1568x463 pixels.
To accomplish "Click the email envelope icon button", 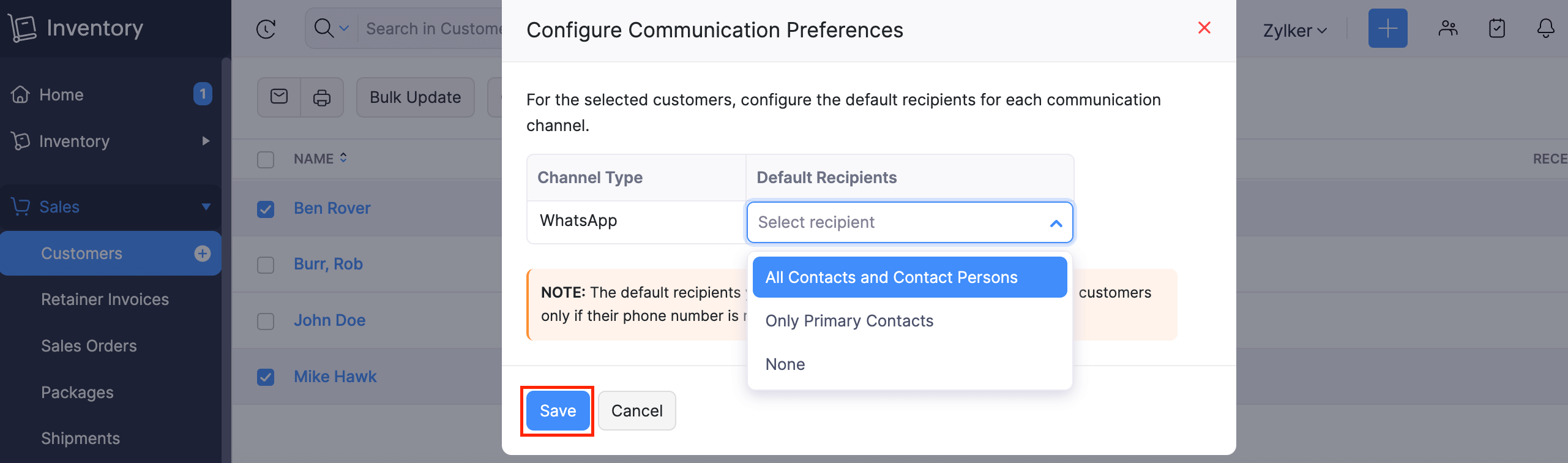I will 279,97.
